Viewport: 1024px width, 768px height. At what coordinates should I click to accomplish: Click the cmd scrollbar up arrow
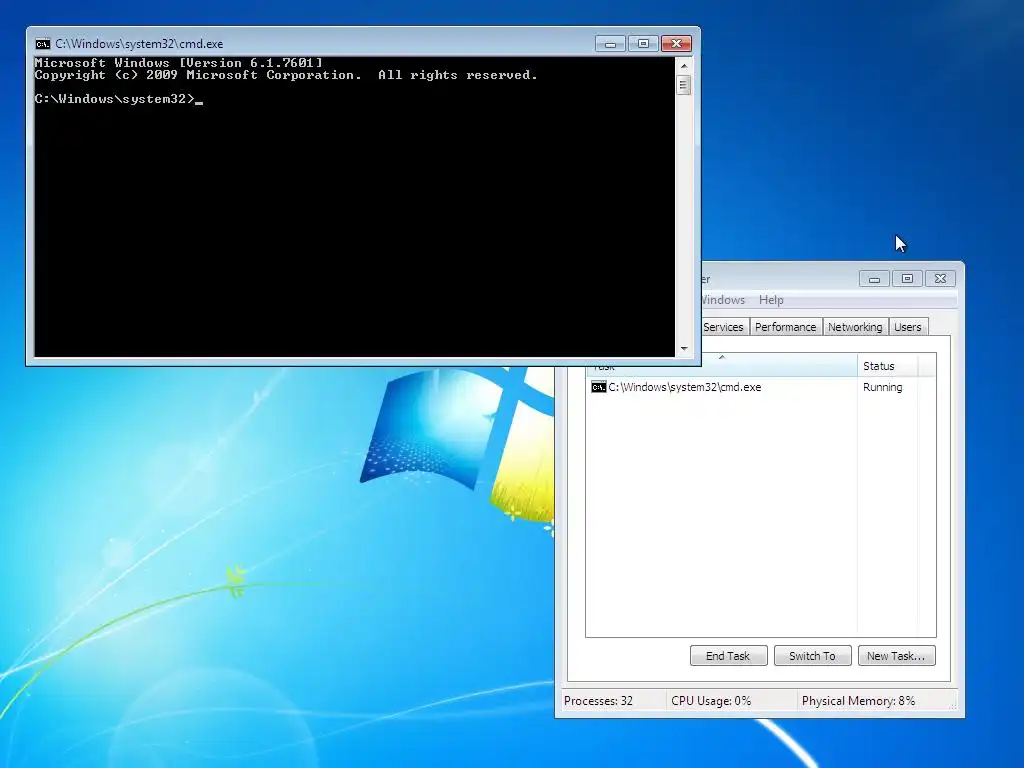coord(684,66)
